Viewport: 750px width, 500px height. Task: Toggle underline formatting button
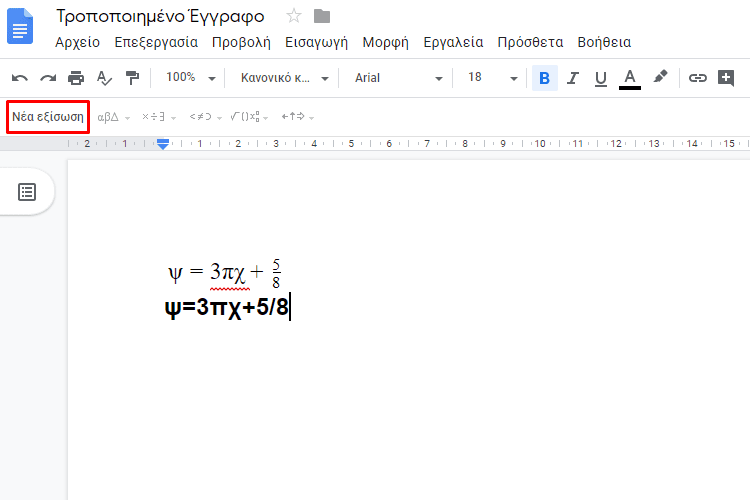pyautogui.click(x=601, y=78)
